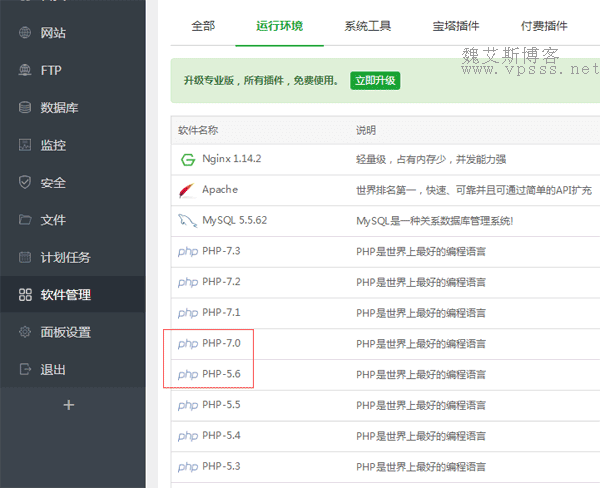Click PHP-5.5 software name

221,405
